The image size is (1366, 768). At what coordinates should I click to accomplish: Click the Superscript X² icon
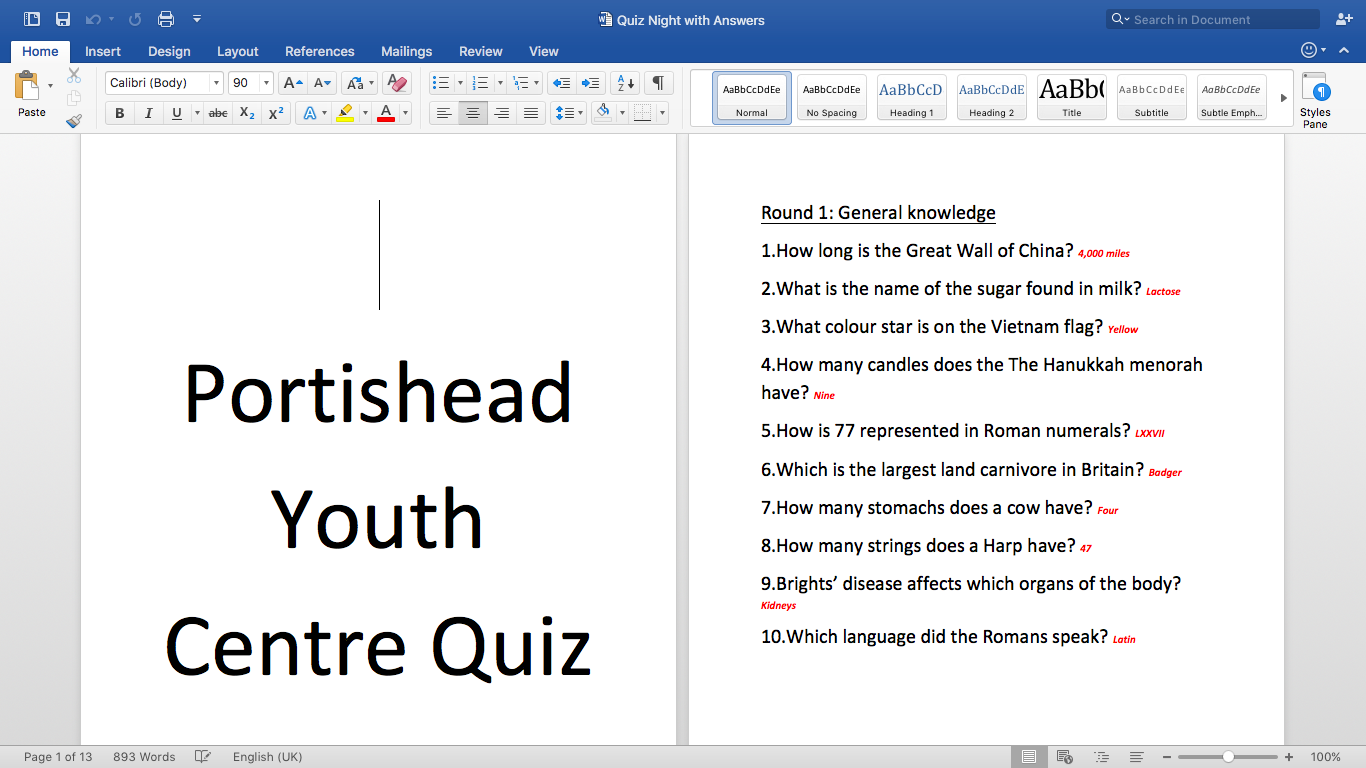click(276, 113)
